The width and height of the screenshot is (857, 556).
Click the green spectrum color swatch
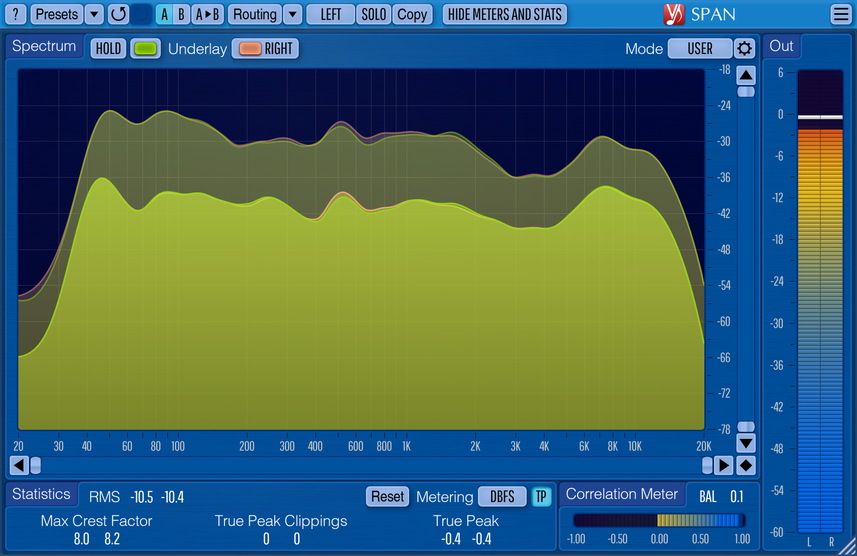click(x=145, y=48)
